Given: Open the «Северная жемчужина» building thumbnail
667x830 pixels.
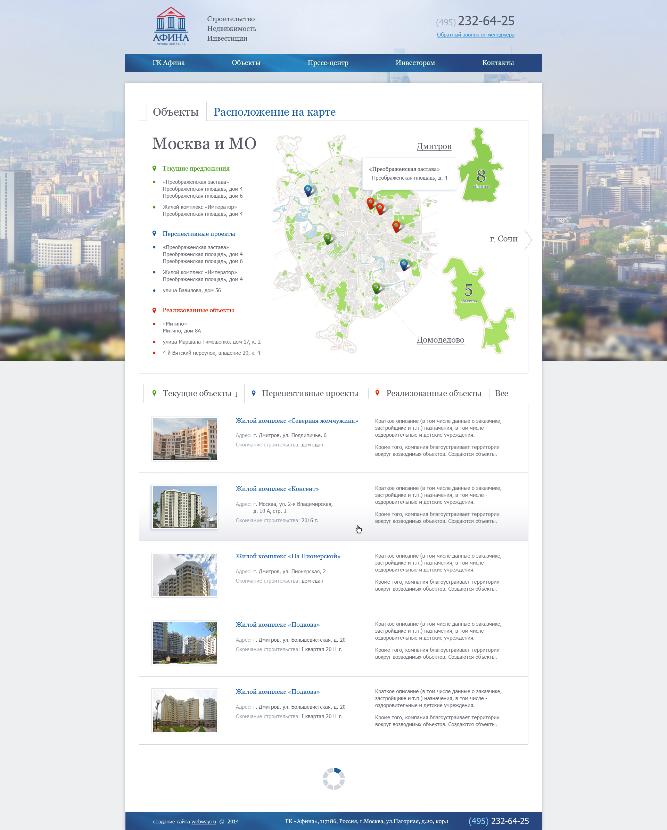Looking at the screenshot, I should [x=184, y=439].
